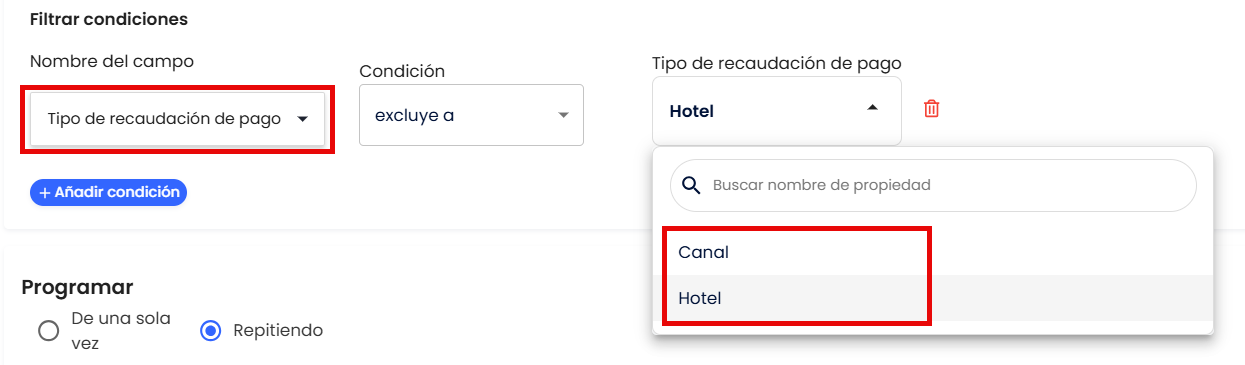Collapse the list using the up caret beside Hotel
The image size is (1245, 365).
pos(872,108)
